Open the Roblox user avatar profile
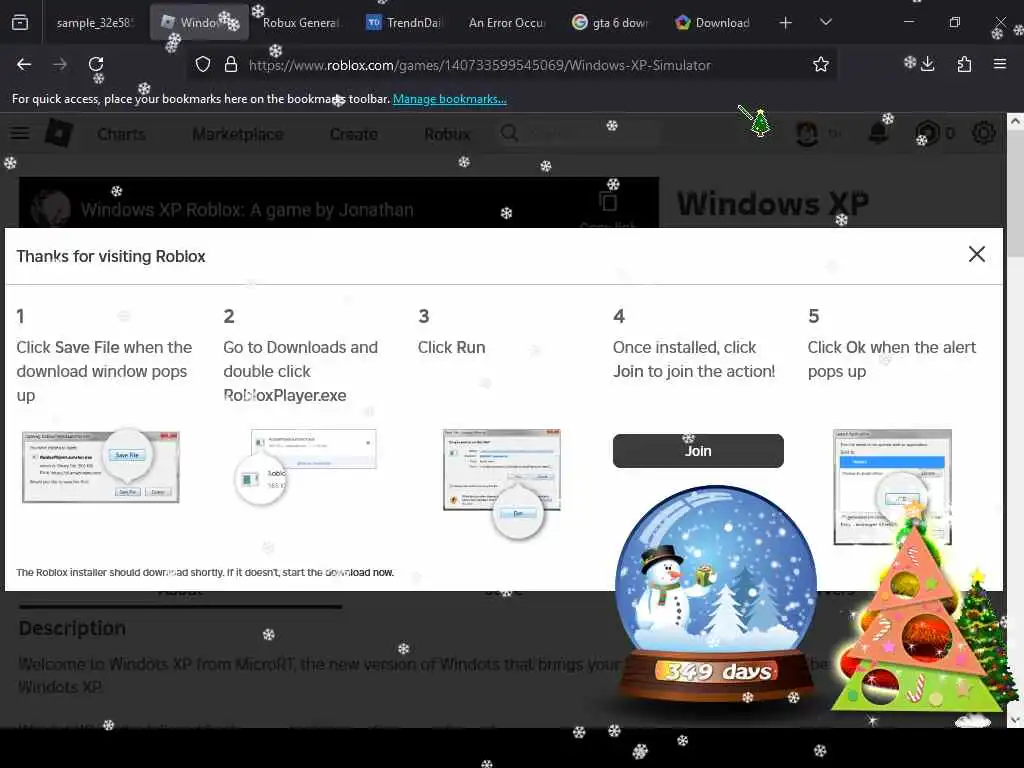The image size is (1024, 768). tap(807, 133)
